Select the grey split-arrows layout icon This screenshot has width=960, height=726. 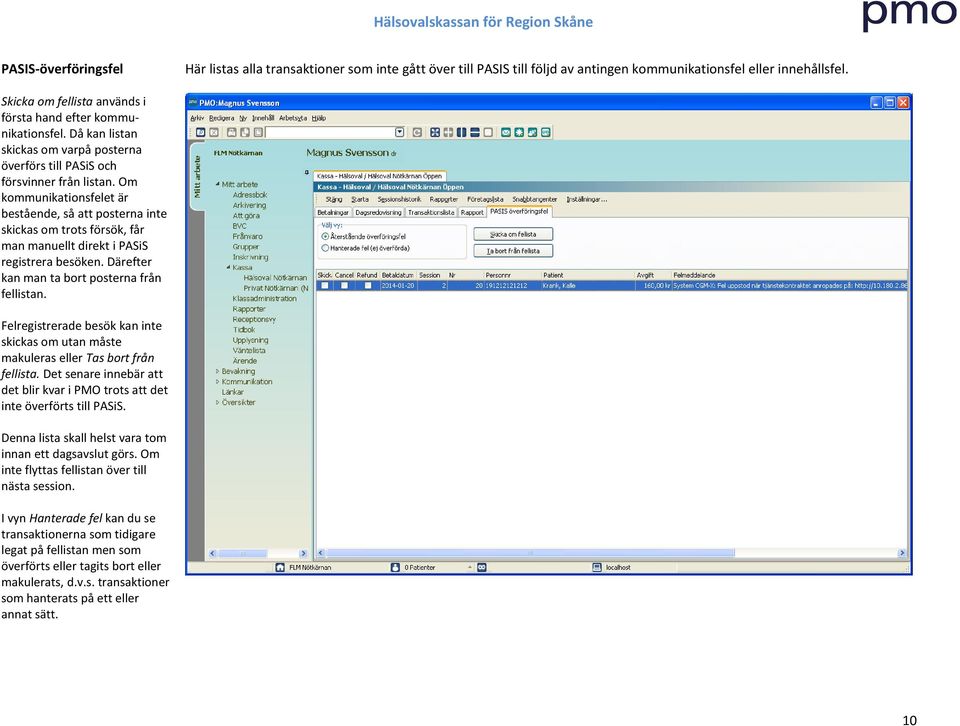tap(448, 132)
